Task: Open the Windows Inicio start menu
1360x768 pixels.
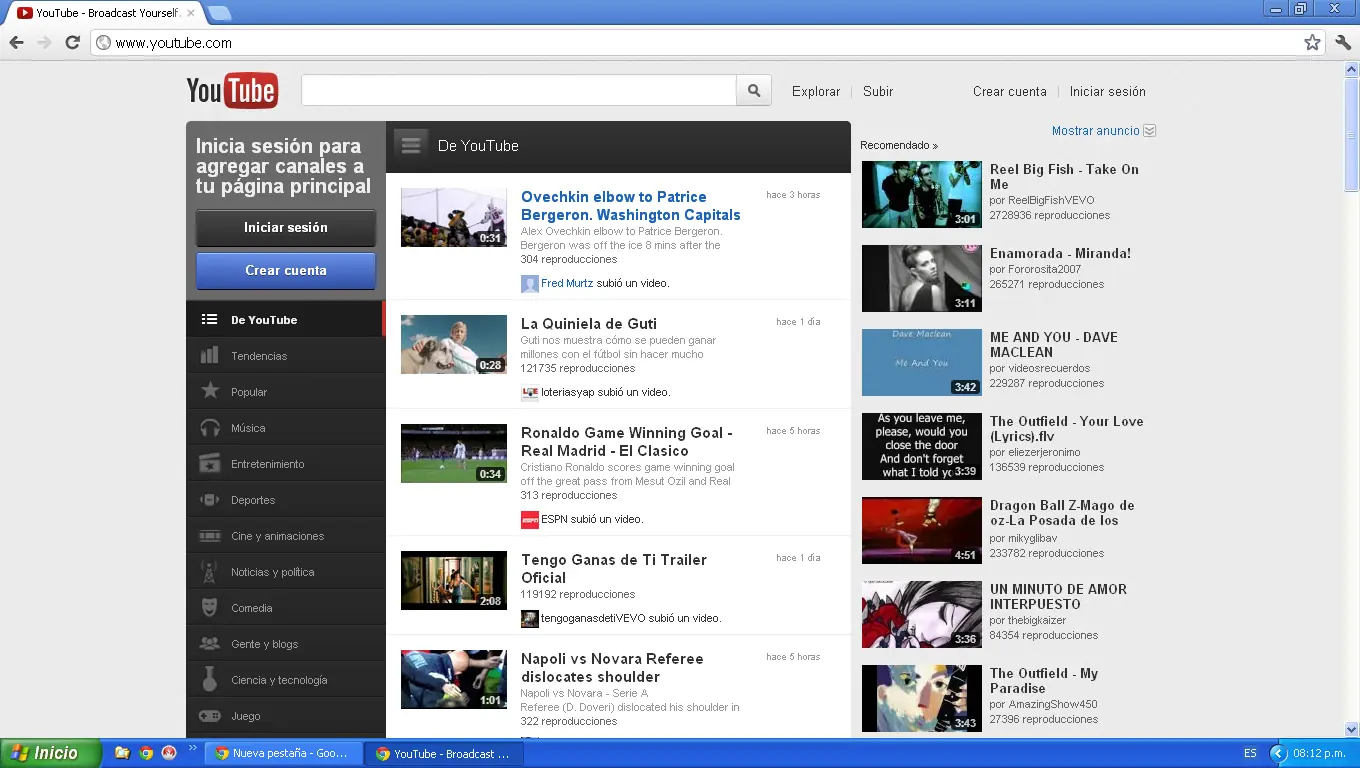Action: coord(51,753)
